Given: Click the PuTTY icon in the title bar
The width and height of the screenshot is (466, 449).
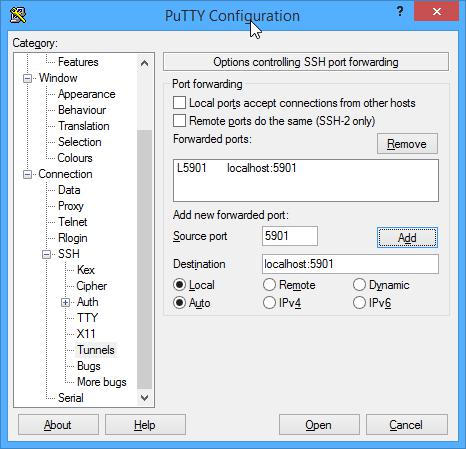Looking at the screenshot, I should click(18, 15).
